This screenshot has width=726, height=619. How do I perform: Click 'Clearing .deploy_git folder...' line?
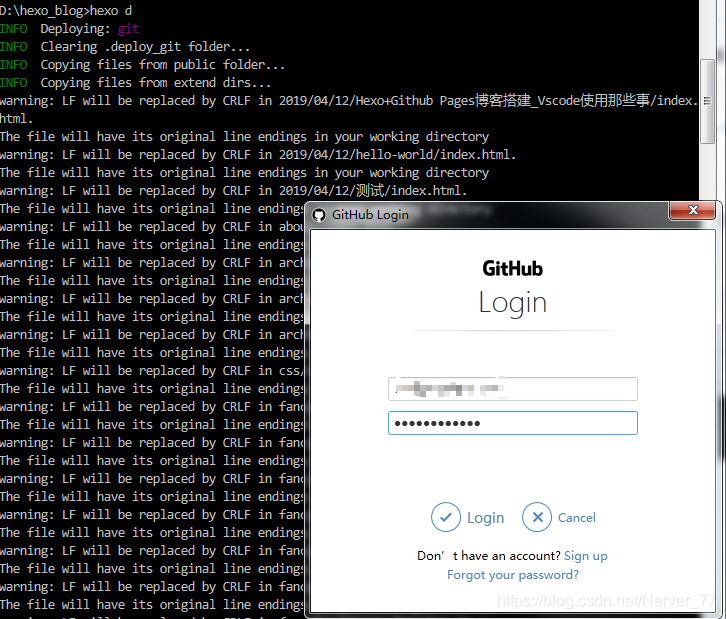125,47
